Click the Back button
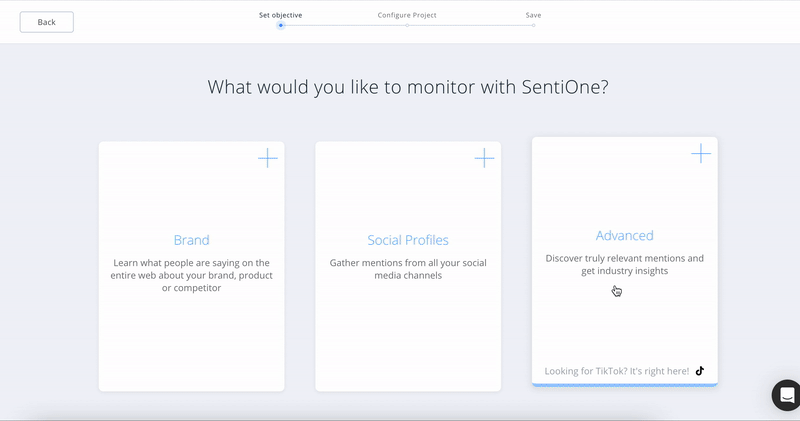Viewport: 800px width, 421px height. click(46, 22)
